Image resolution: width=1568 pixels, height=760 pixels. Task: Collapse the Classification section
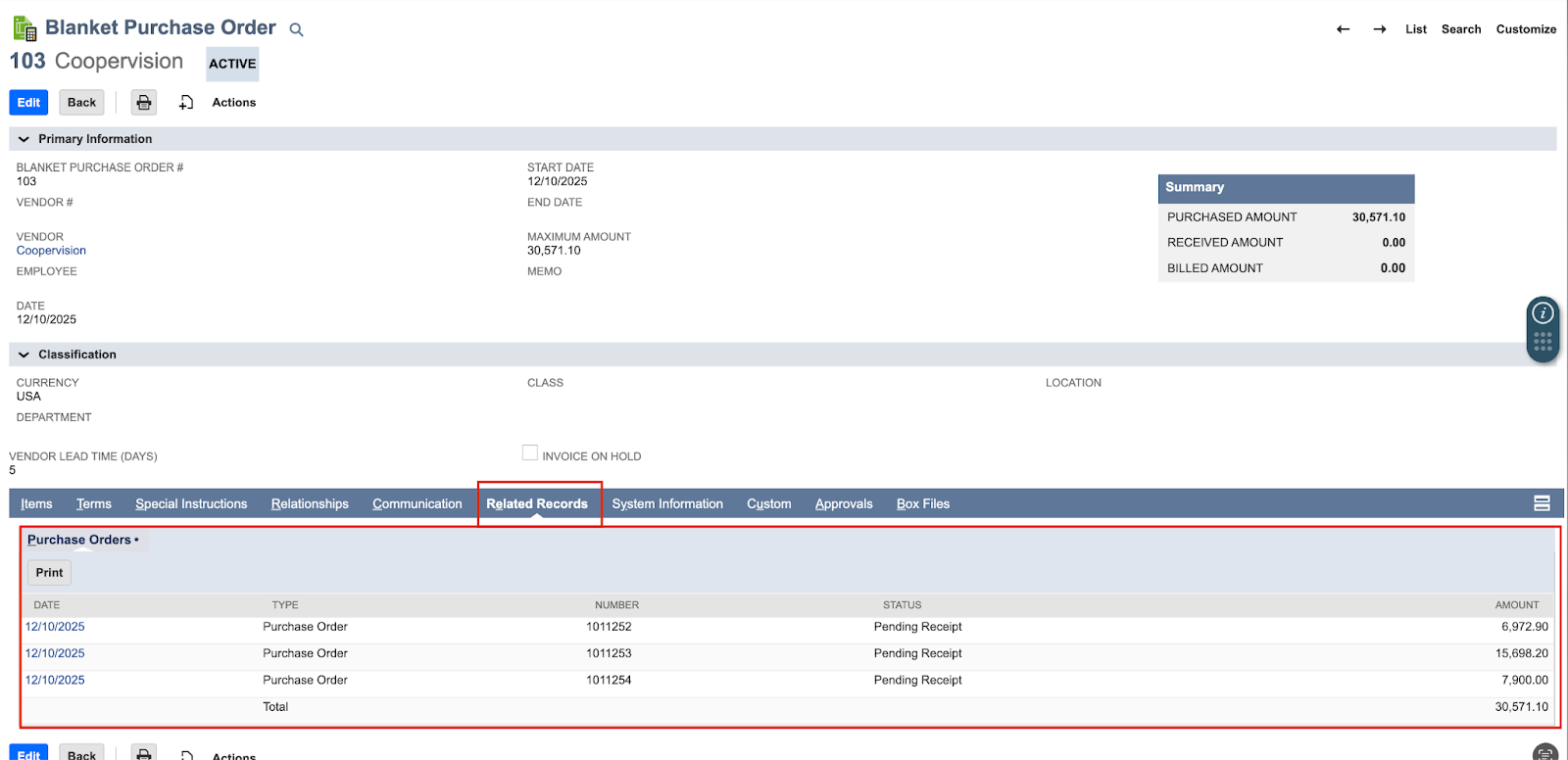pos(24,355)
